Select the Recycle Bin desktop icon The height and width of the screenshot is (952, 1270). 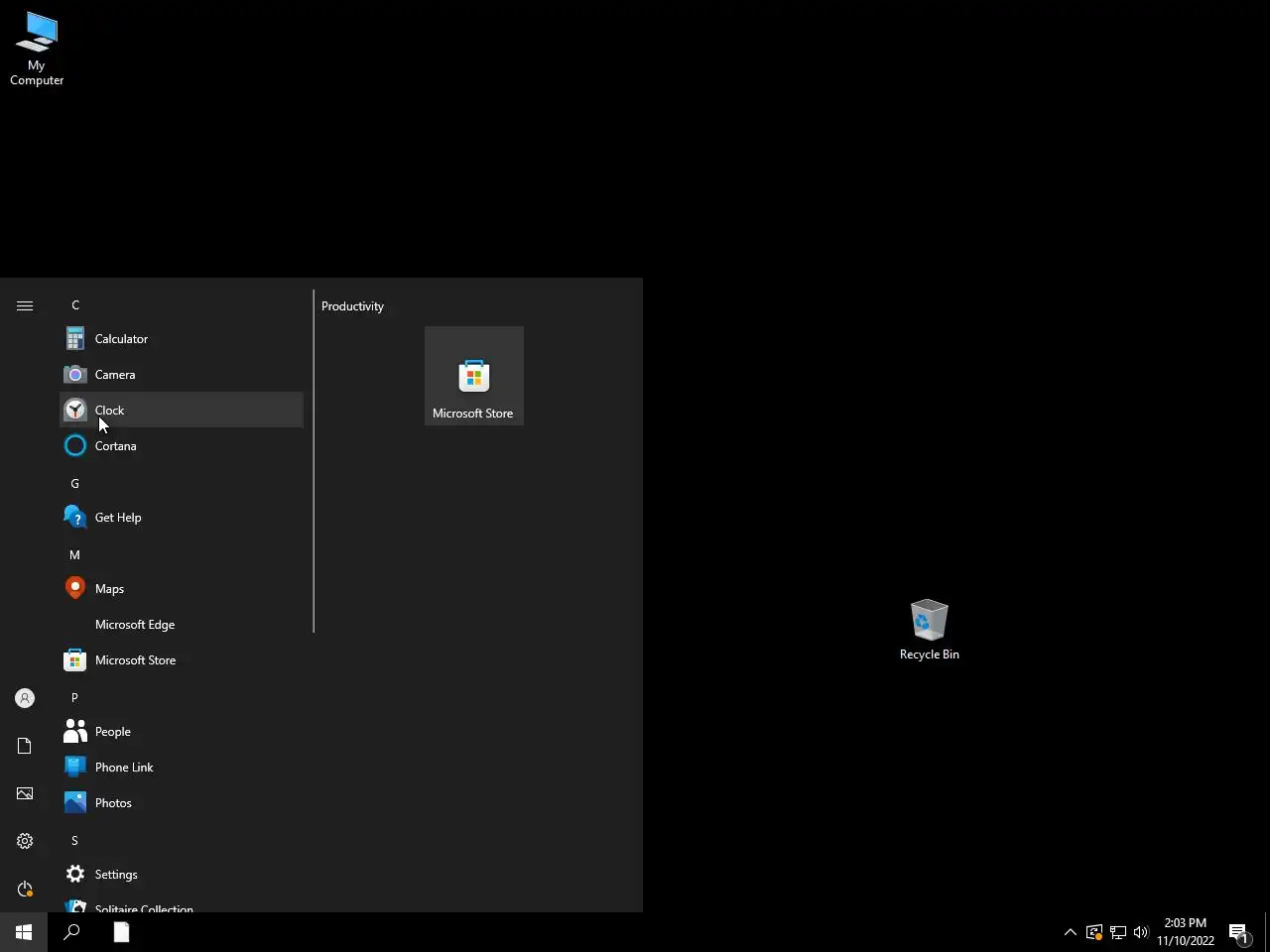click(x=929, y=630)
